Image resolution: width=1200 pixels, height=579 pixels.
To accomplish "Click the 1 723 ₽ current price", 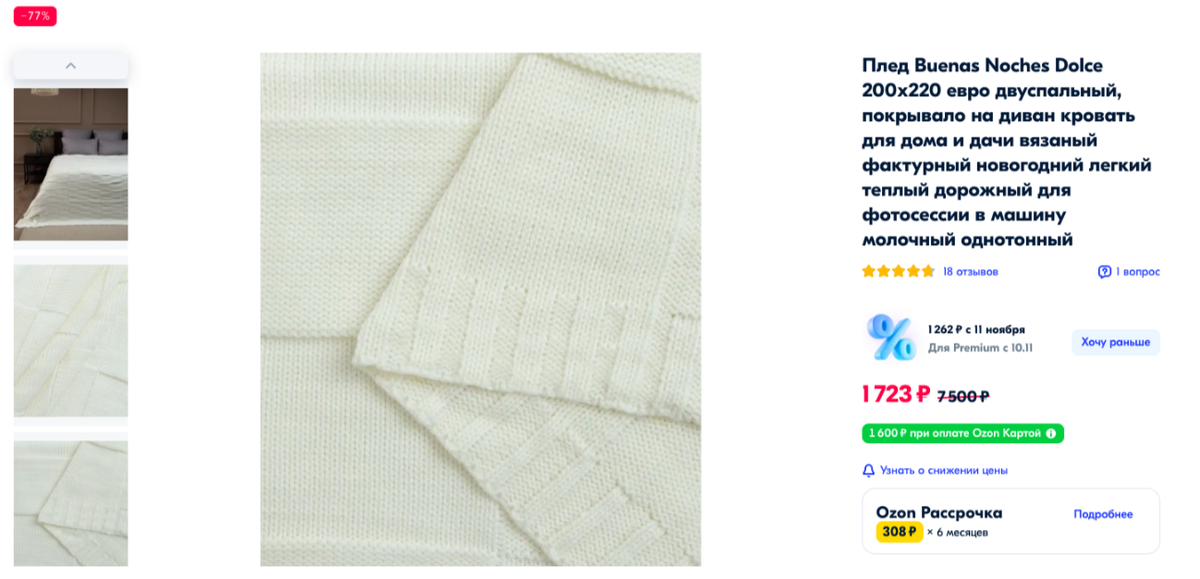I will [896, 394].
